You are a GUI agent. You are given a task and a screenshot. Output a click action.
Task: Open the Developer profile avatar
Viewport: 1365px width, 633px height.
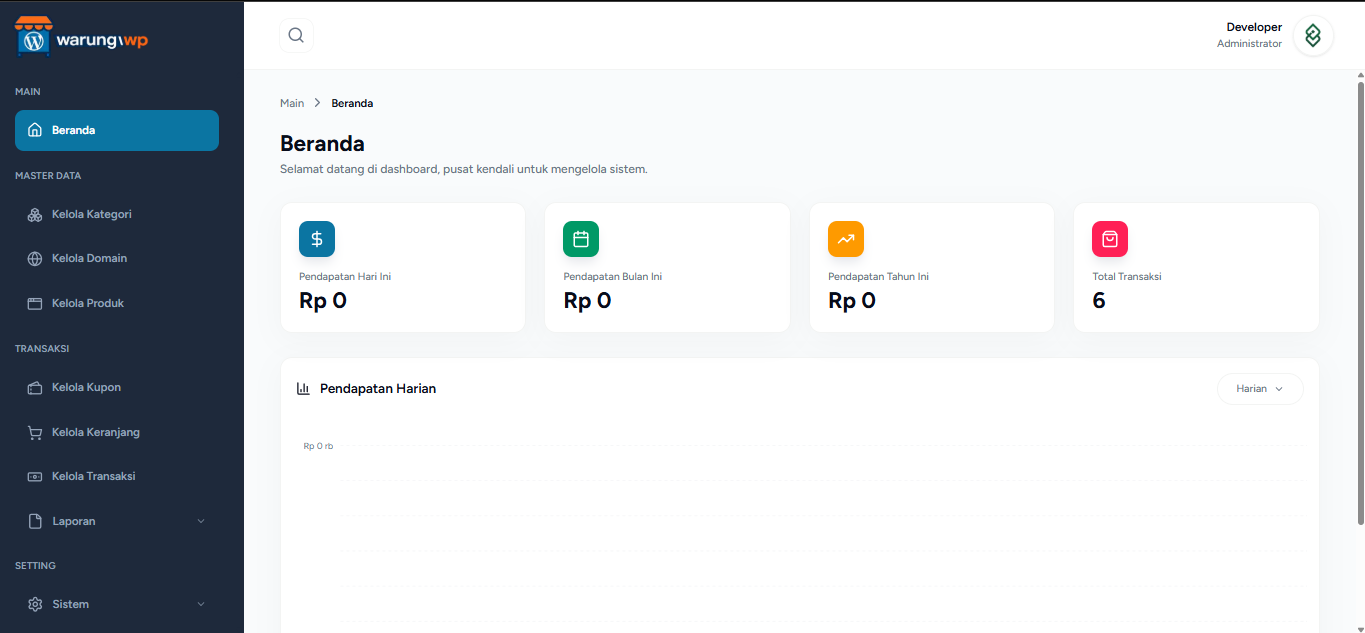pos(1312,36)
